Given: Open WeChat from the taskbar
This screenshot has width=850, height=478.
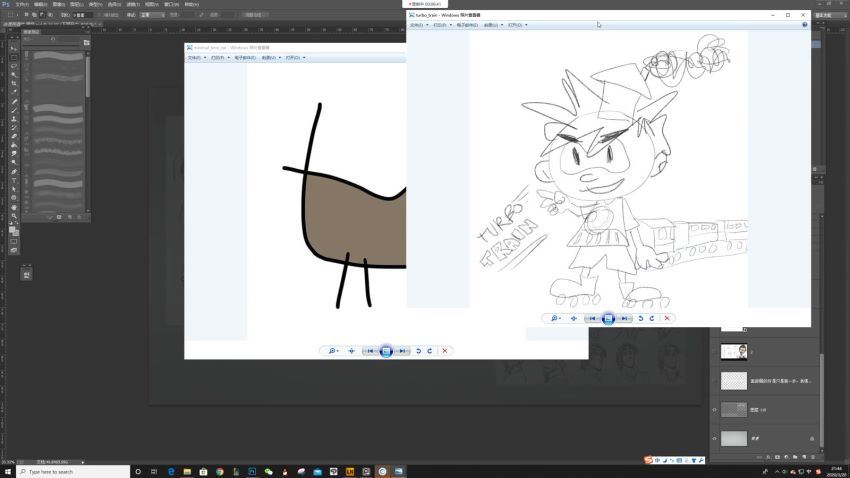Looking at the screenshot, I should (x=268, y=471).
